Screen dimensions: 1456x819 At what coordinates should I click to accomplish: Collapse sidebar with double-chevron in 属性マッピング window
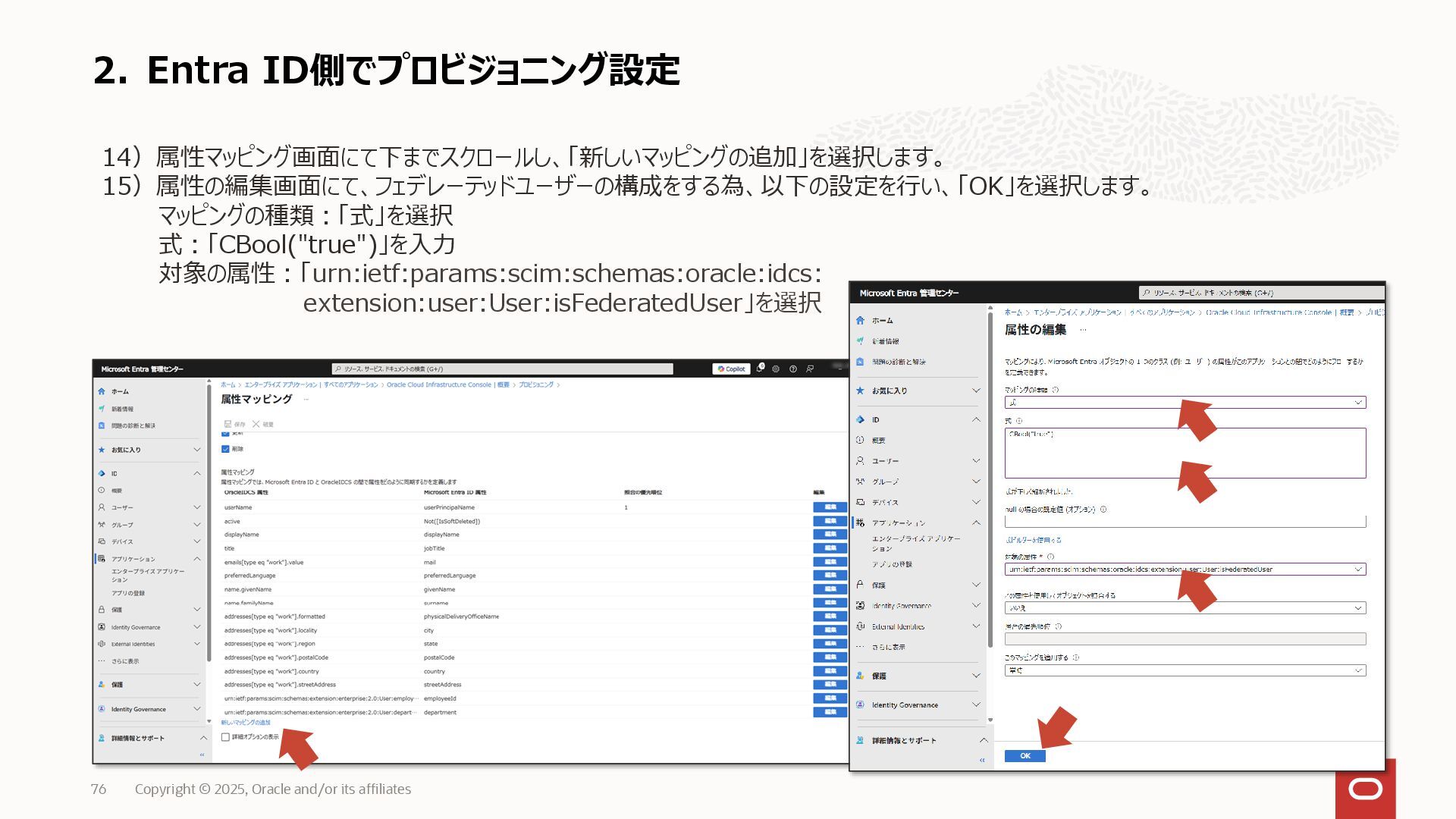(x=202, y=755)
